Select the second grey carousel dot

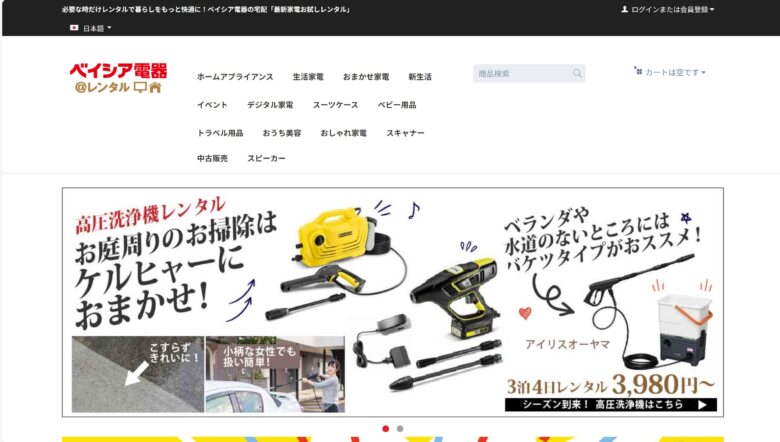400,428
